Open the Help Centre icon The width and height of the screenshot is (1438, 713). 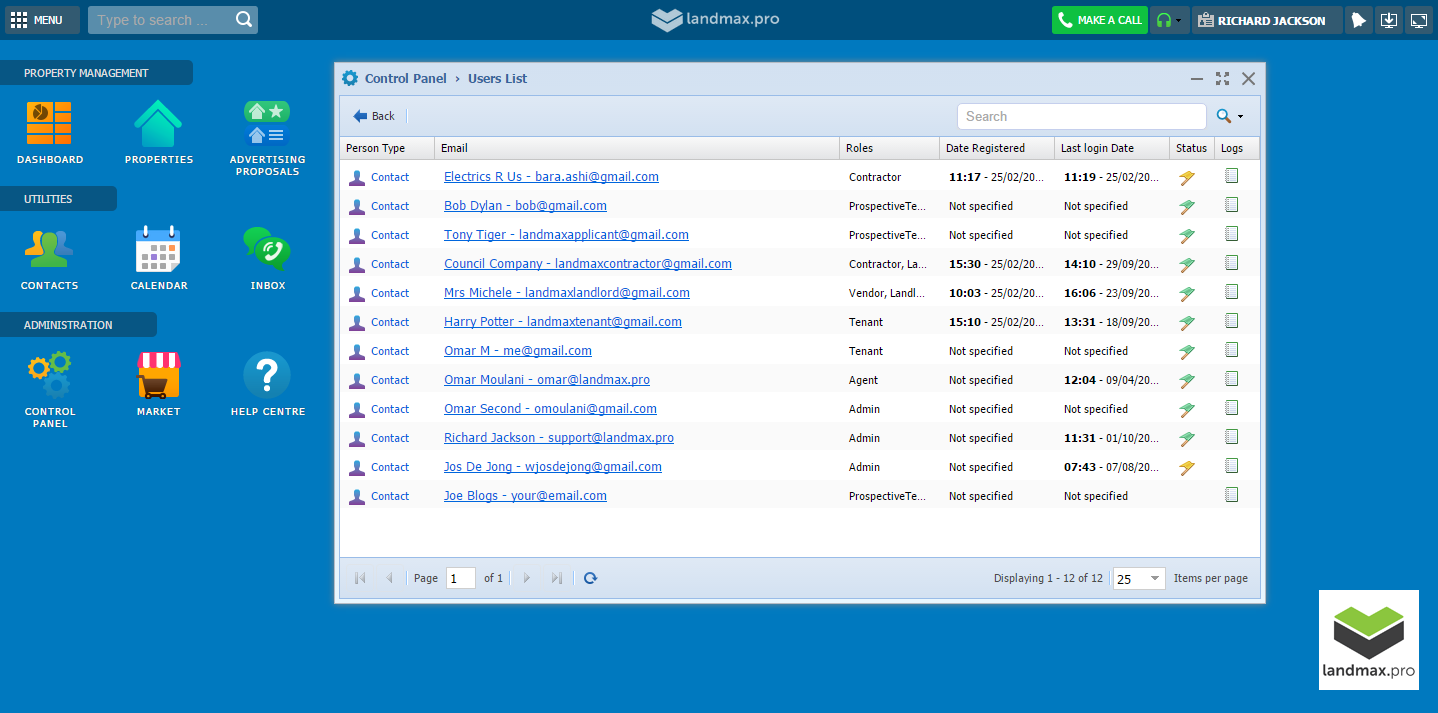tap(267, 376)
